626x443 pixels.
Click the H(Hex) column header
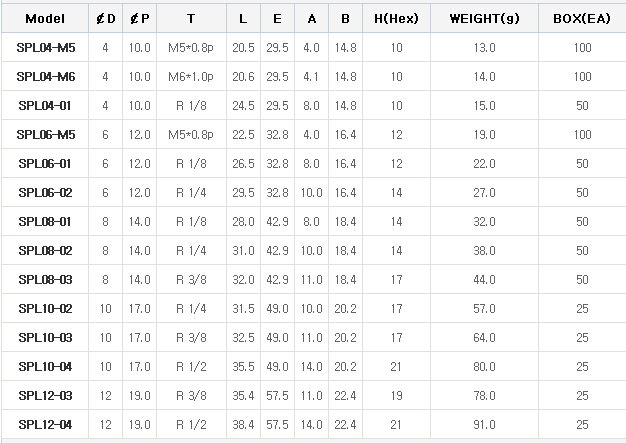click(x=396, y=18)
